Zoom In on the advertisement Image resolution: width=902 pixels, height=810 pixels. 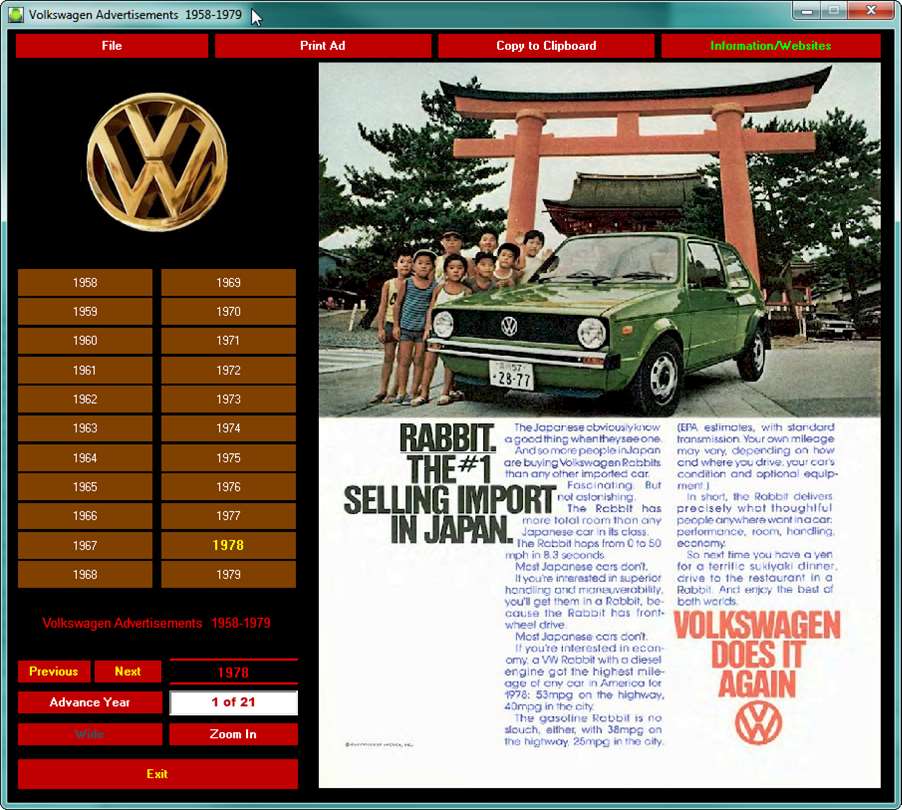coord(233,734)
